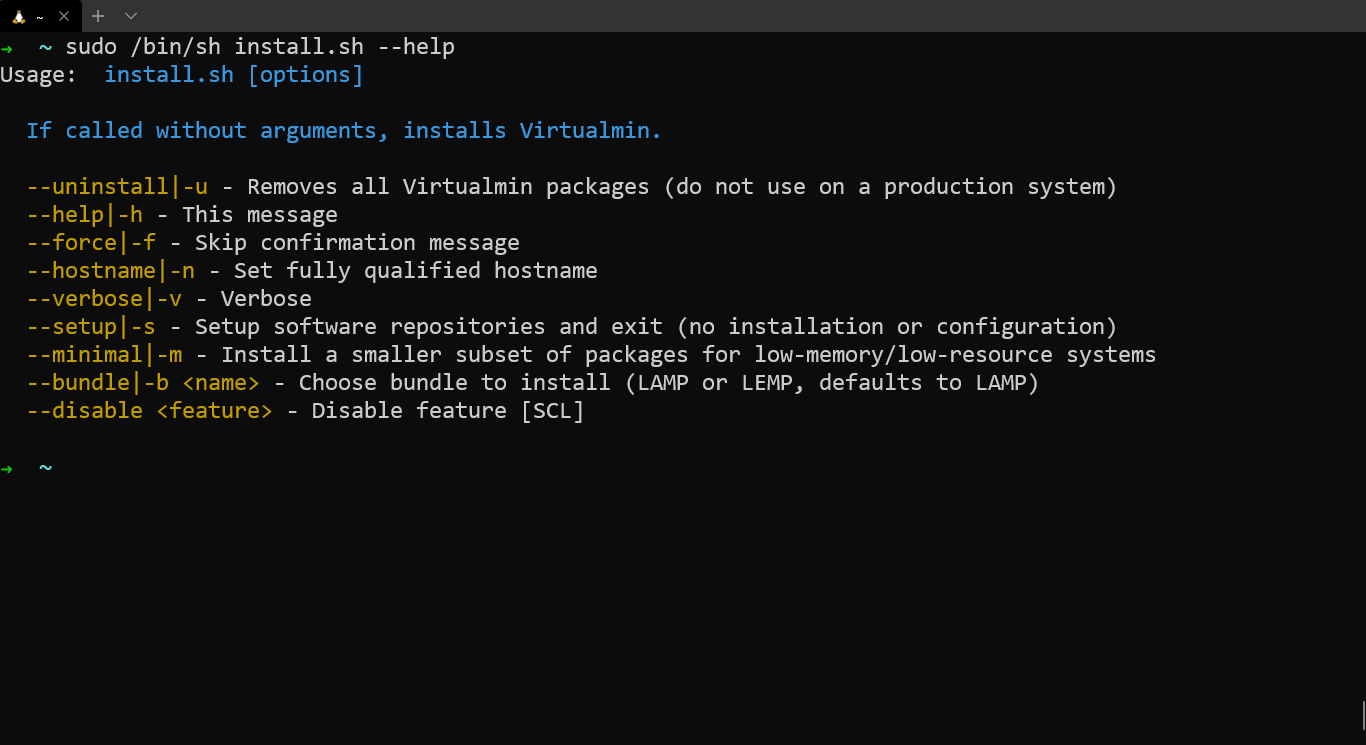Click the "install.sh [options]" usage text
This screenshot has height=745, width=1366.
(233, 75)
